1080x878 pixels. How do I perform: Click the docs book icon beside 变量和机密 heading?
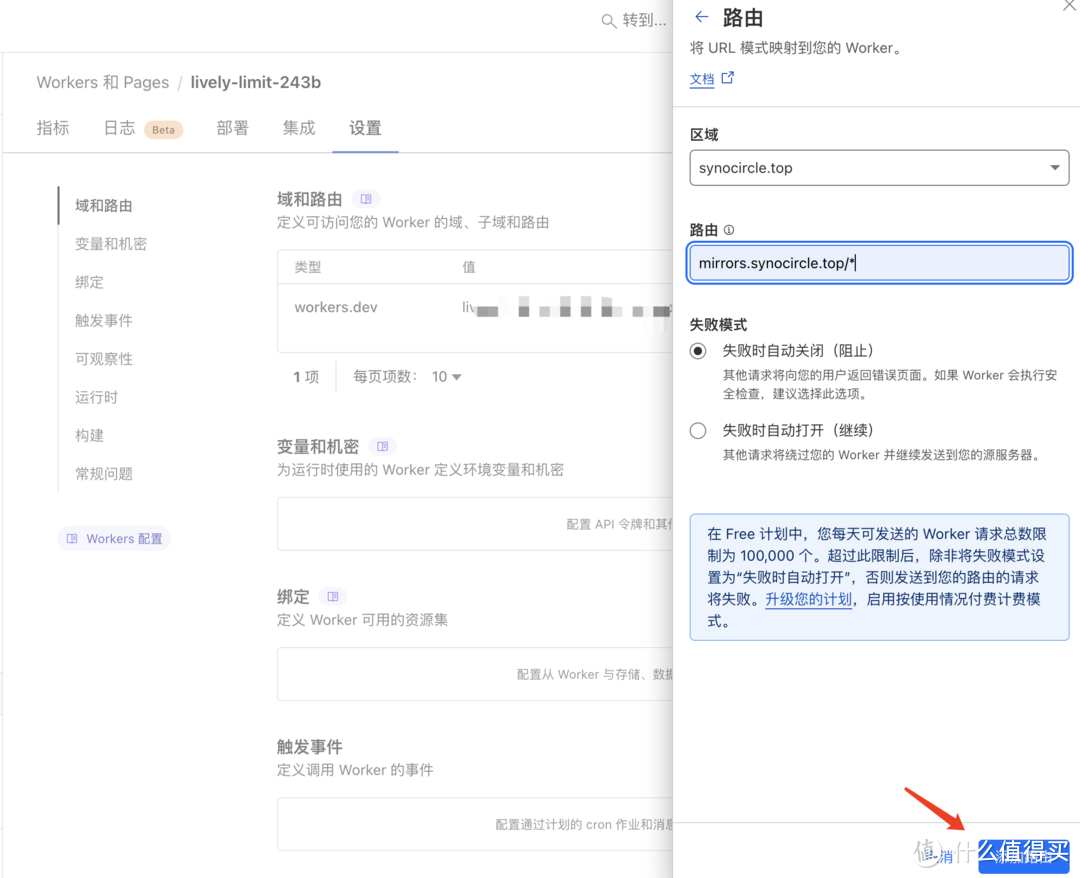tap(382, 446)
